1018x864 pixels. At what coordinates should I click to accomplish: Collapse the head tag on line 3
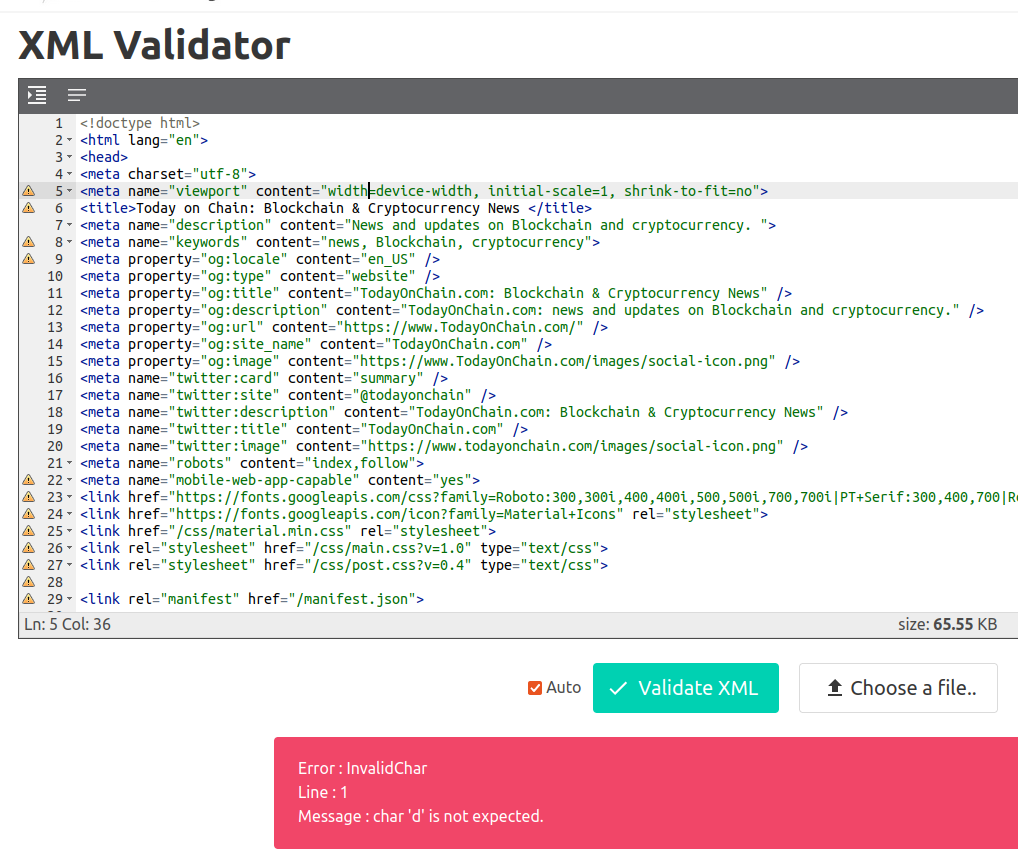[x=69, y=158]
